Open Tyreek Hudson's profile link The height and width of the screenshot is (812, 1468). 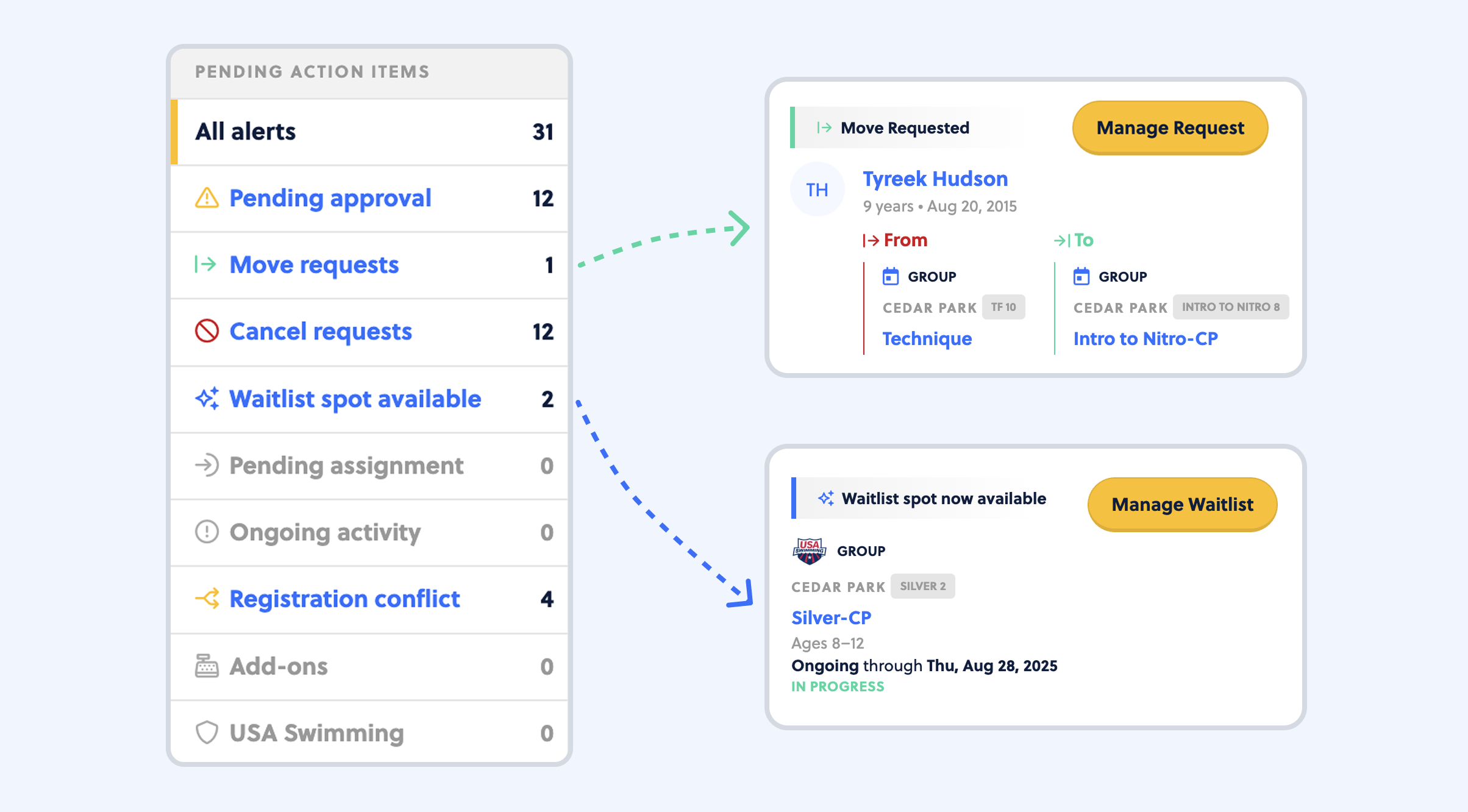[935, 179]
